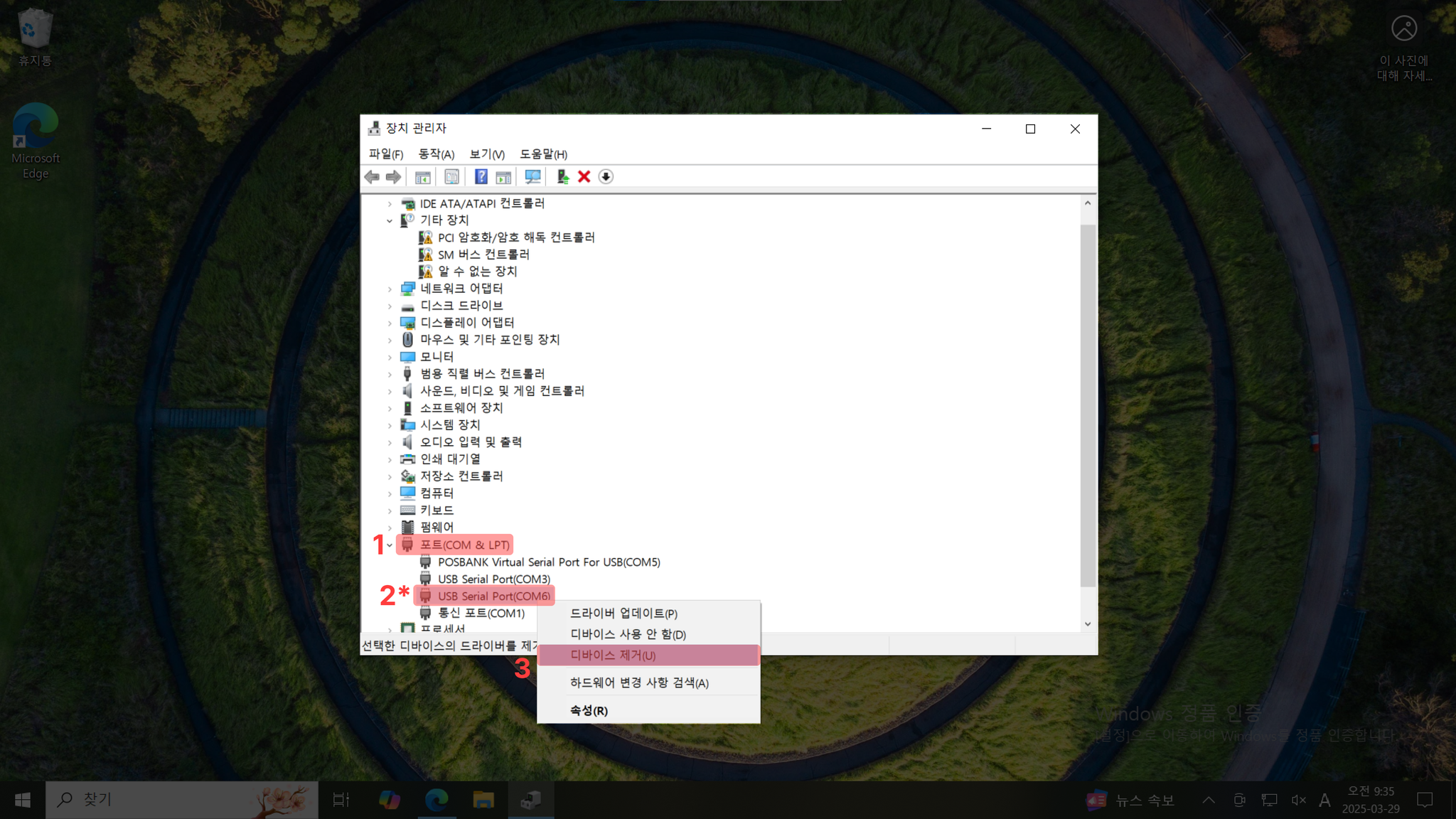1456x819 pixels.
Task: Open the 도움말(H) menu
Action: click(x=543, y=154)
